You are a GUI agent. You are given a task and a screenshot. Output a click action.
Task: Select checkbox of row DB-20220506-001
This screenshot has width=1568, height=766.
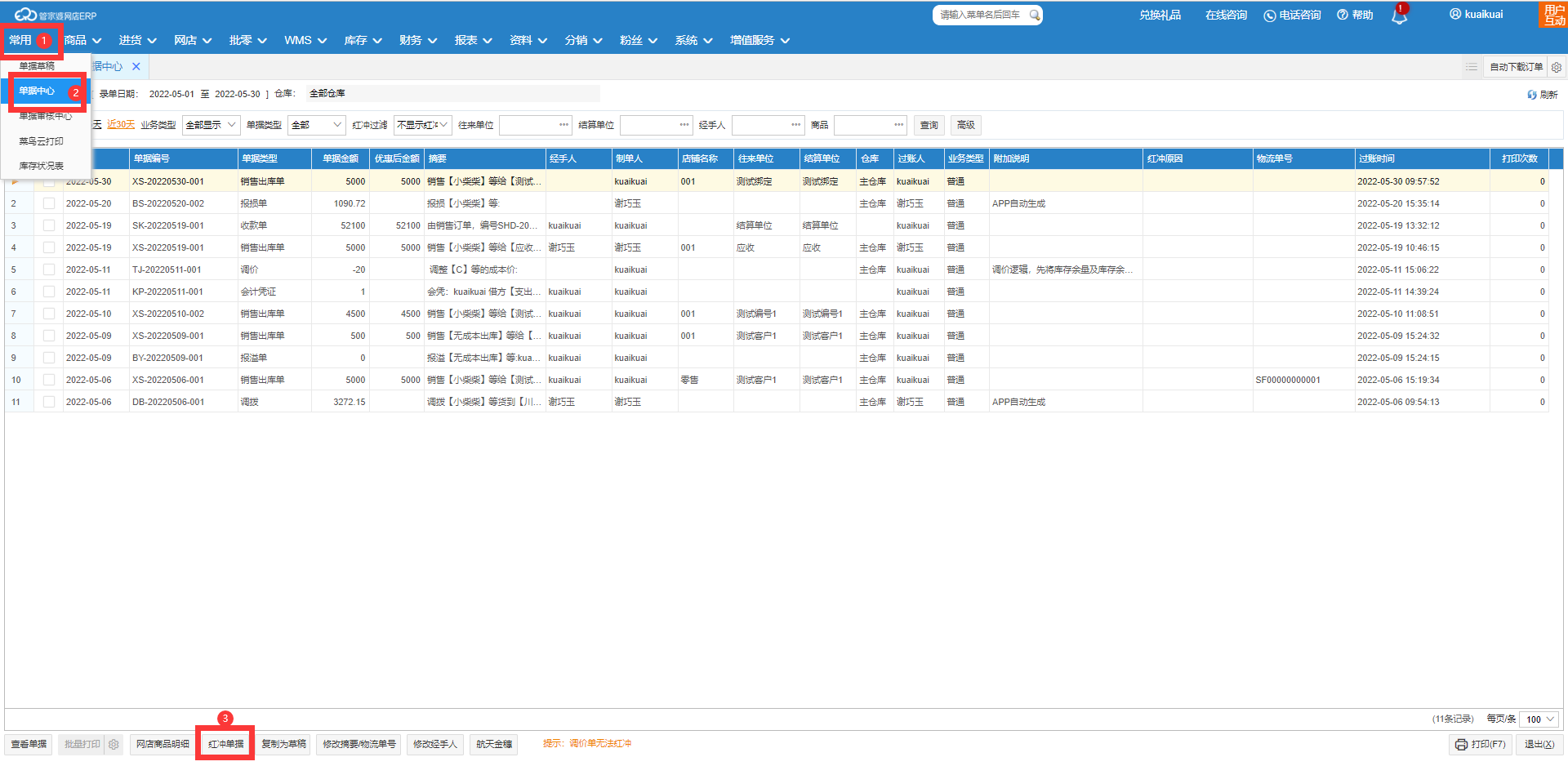[49, 402]
